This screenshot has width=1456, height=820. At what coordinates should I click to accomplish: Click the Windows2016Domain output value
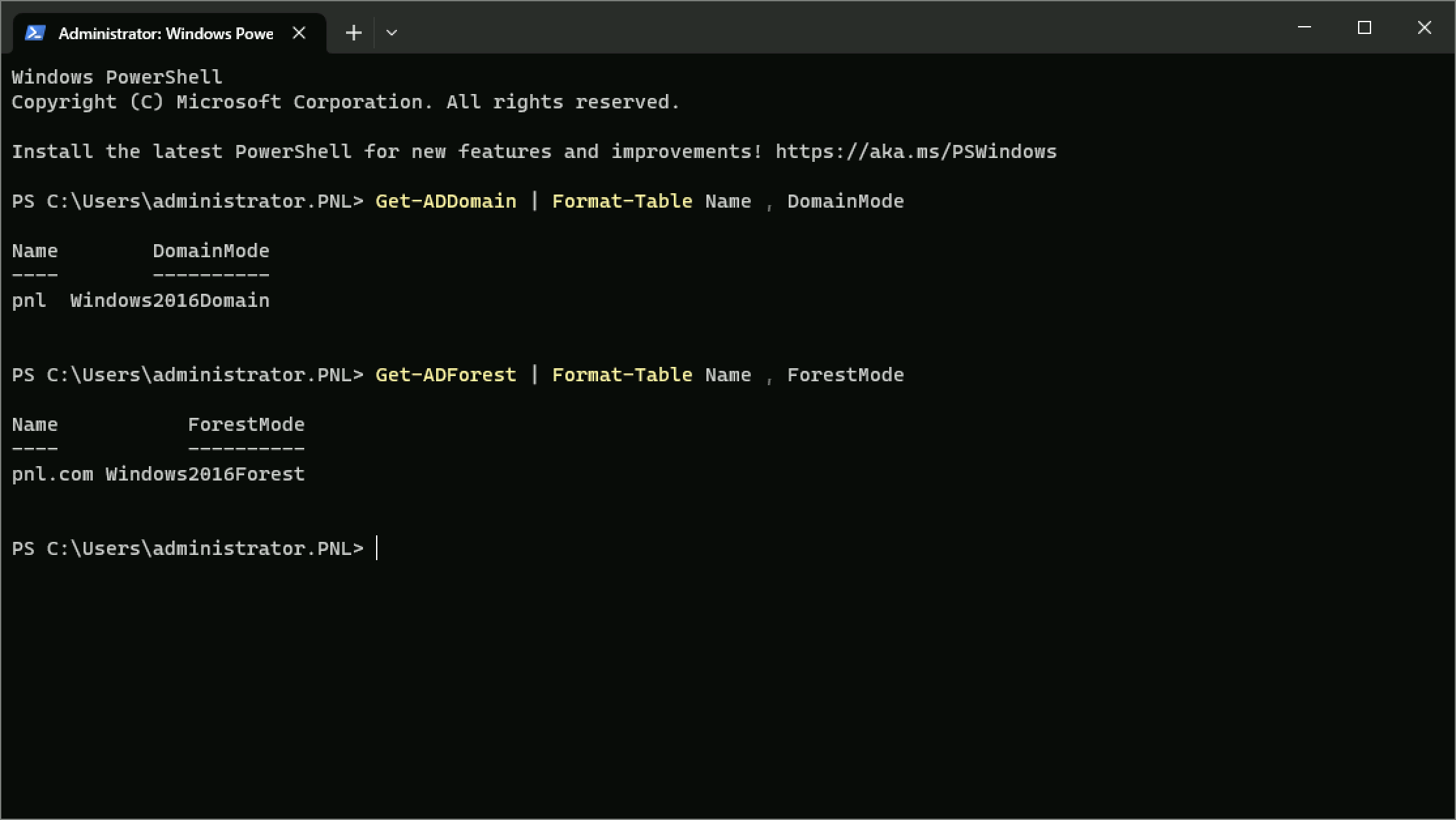[x=170, y=300]
